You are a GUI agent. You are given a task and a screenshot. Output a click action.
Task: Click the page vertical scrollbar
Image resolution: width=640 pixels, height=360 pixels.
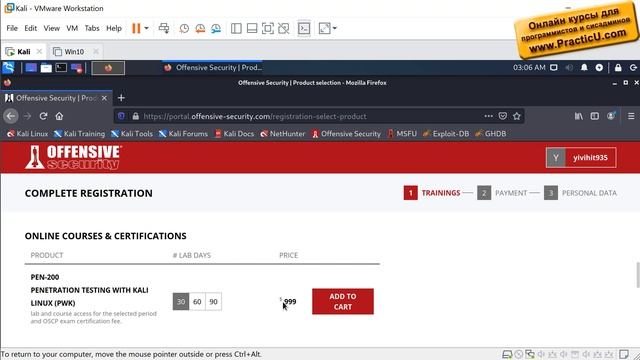(x=638, y=276)
